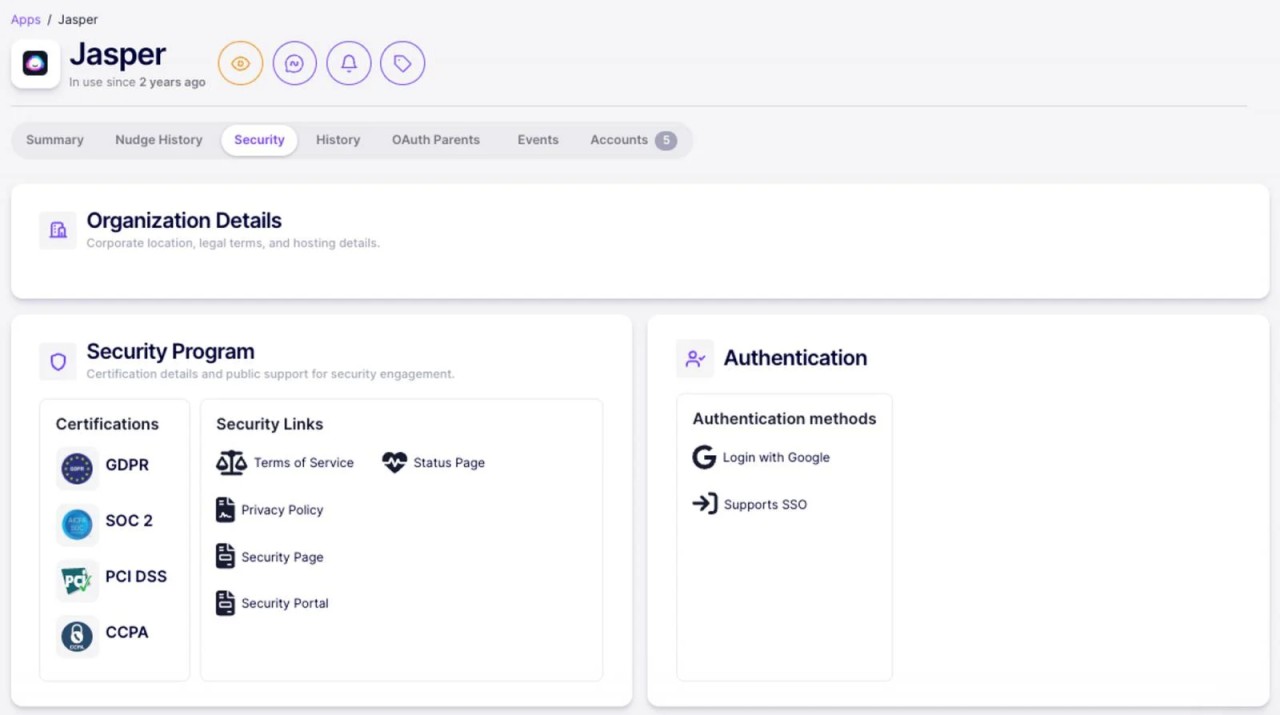Select the SOC 2 certification badge
Viewport: 1280px width, 715px height.
coord(77,524)
